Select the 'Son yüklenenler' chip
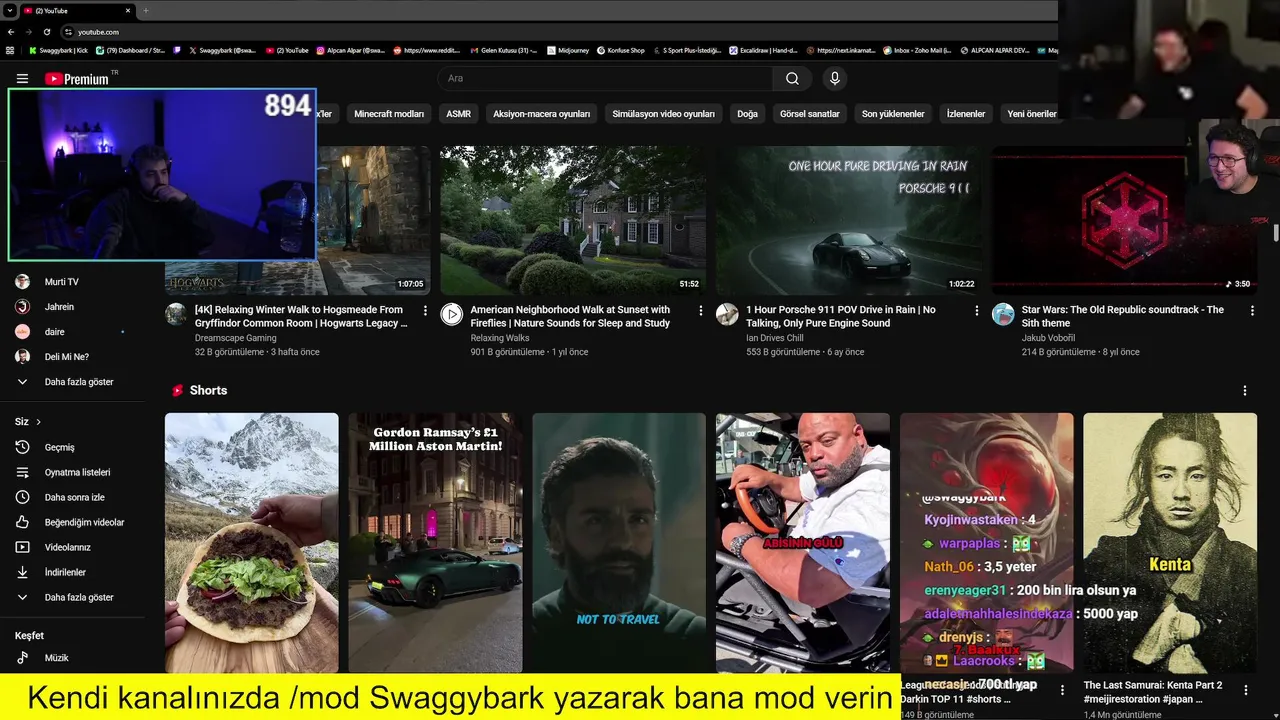 [x=893, y=114]
